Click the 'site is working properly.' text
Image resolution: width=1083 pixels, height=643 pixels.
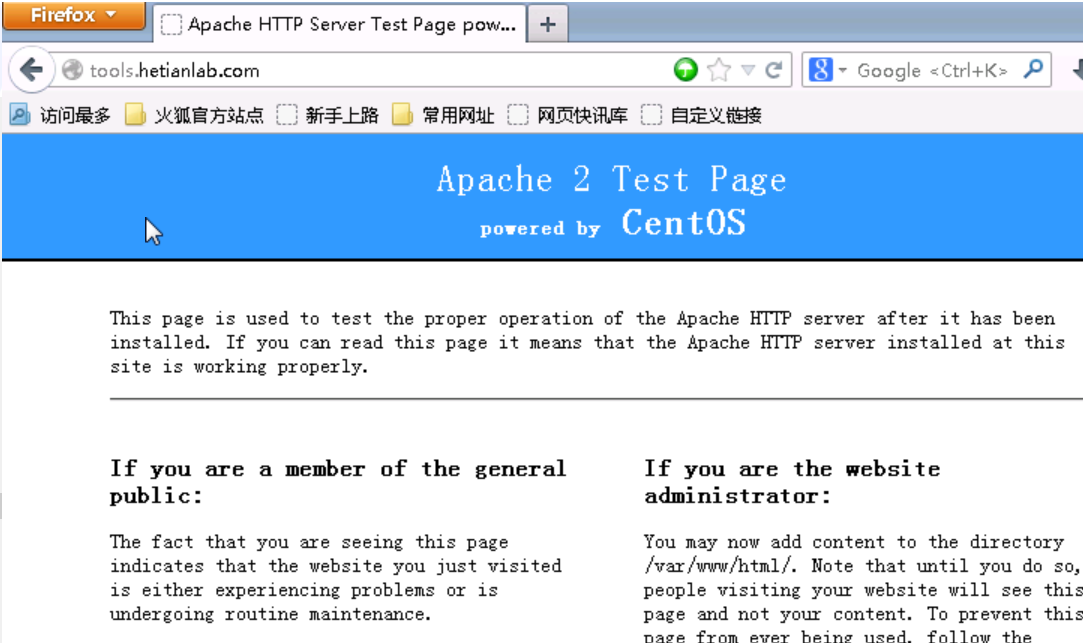pyautogui.click(x=239, y=367)
